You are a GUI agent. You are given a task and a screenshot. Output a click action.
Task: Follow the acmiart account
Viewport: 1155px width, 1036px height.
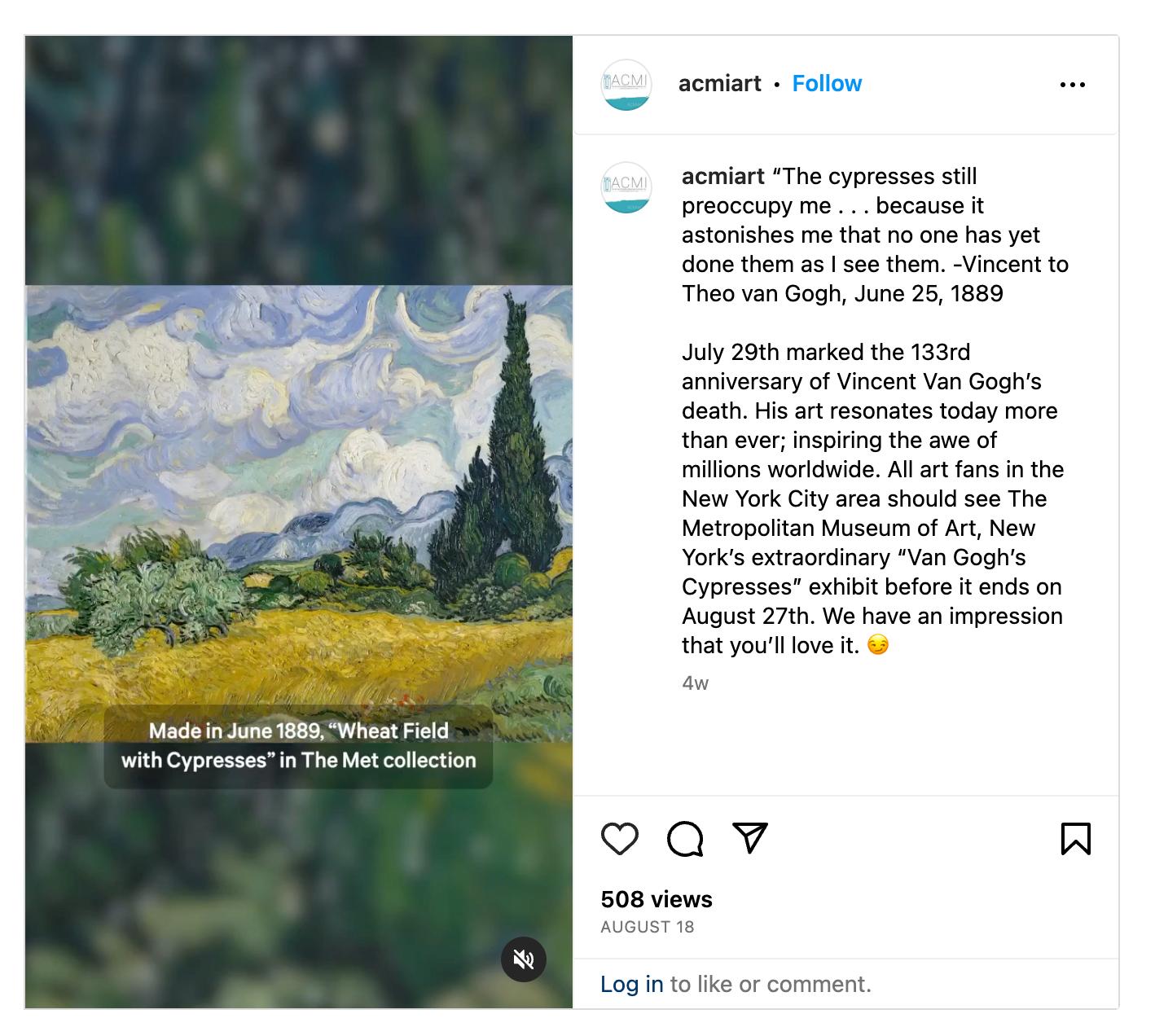coord(827,84)
